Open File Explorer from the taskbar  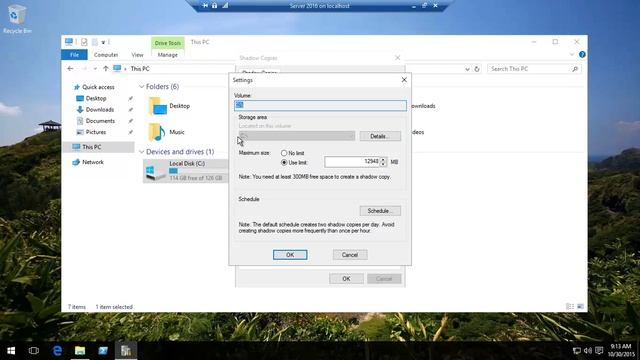click(x=80, y=351)
